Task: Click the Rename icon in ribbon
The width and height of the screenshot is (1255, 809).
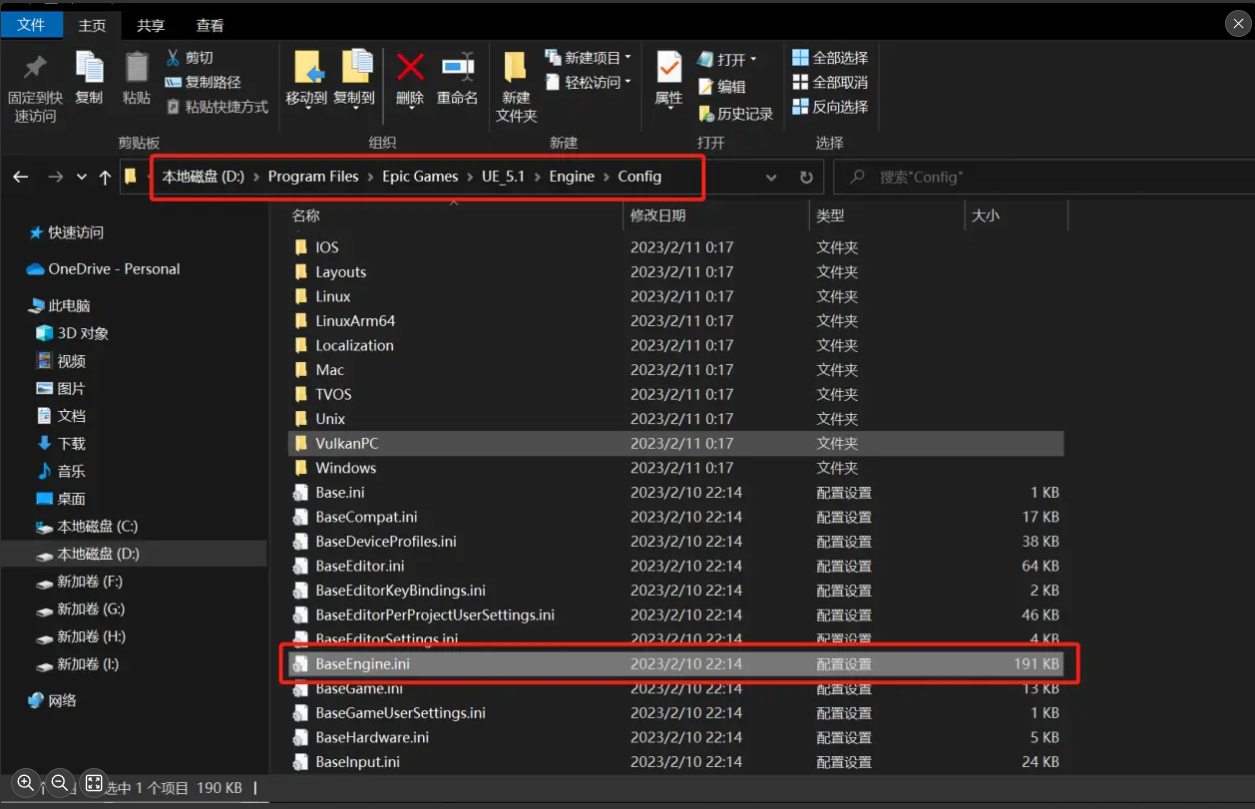Action: click(x=457, y=68)
